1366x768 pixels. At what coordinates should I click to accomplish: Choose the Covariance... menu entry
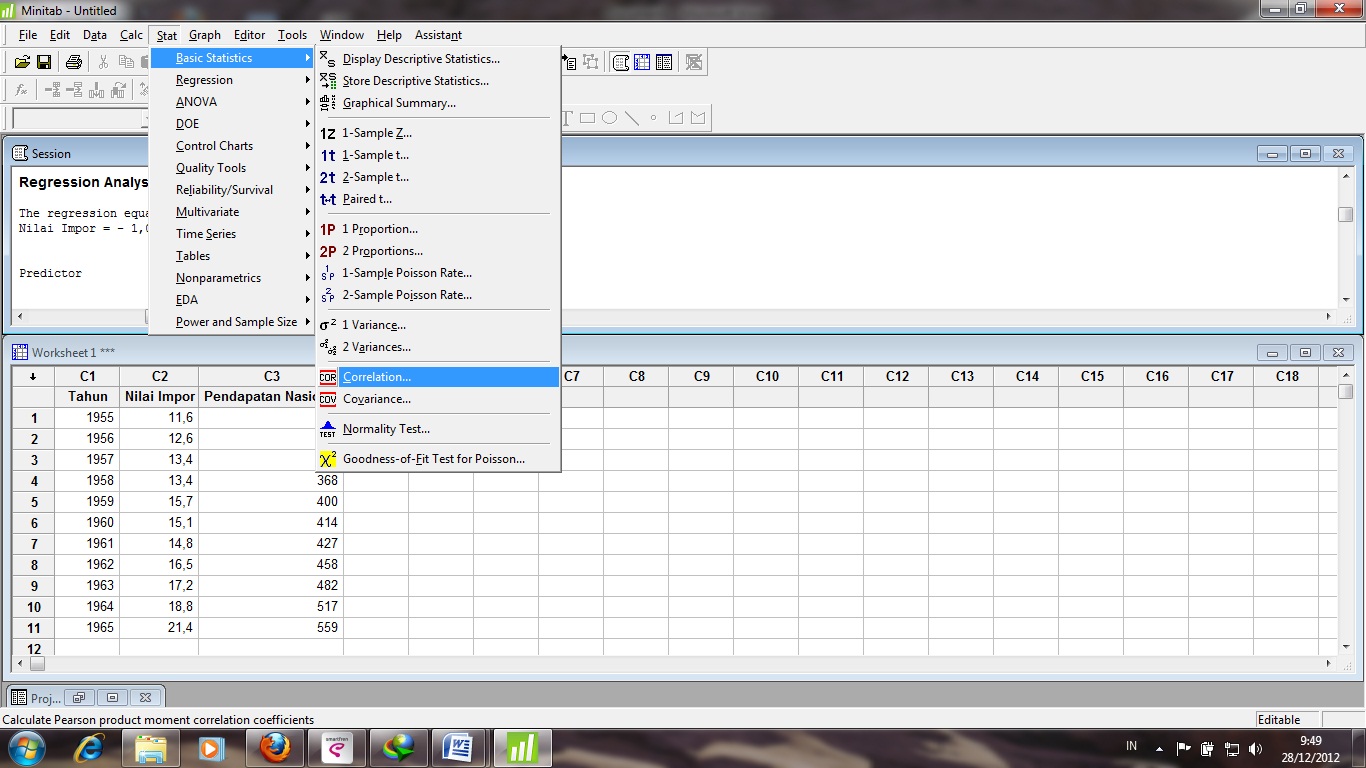[x=438, y=399]
